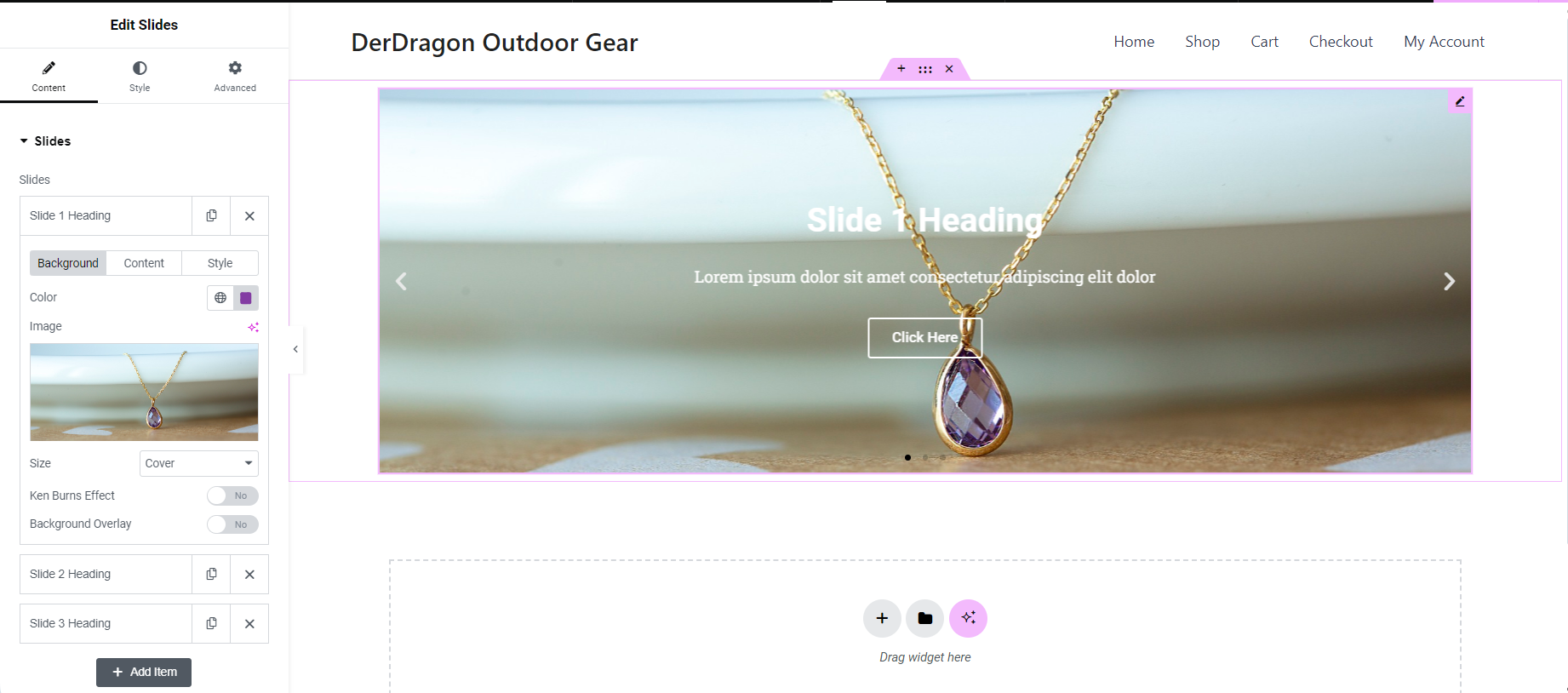Click the Add Item button
This screenshot has width=1568, height=693.
point(144,672)
